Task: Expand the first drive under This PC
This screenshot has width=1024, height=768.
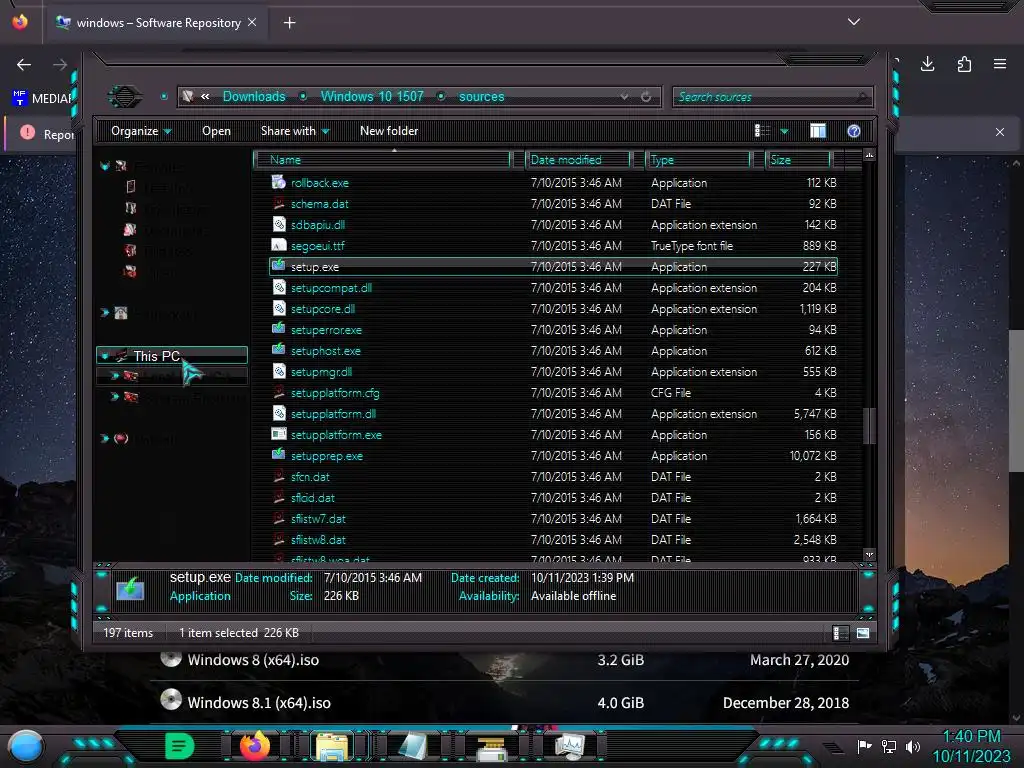Action: (x=115, y=376)
